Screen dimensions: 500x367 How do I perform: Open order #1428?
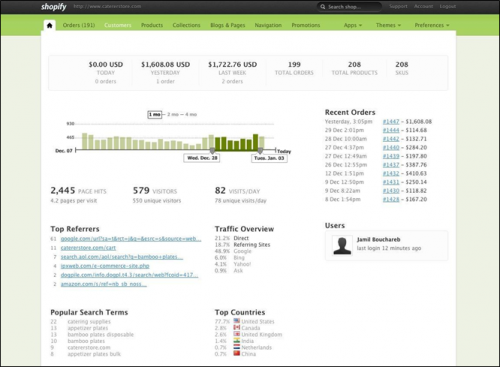click(x=391, y=200)
